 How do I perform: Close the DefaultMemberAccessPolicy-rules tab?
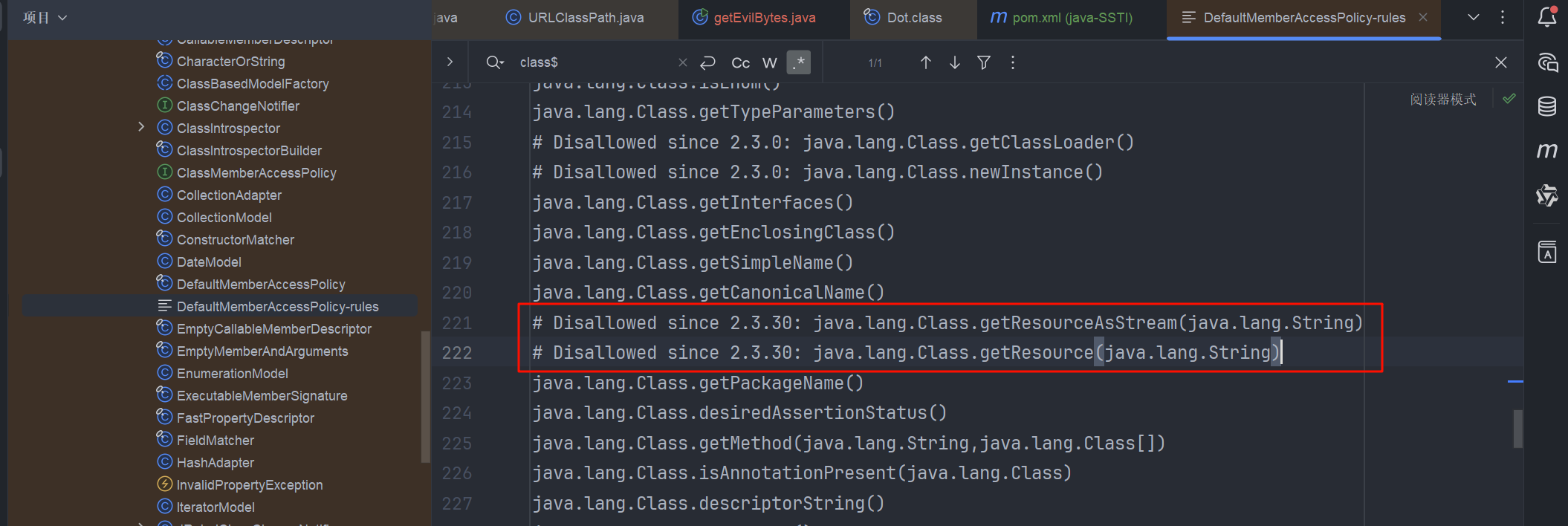(1422, 17)
